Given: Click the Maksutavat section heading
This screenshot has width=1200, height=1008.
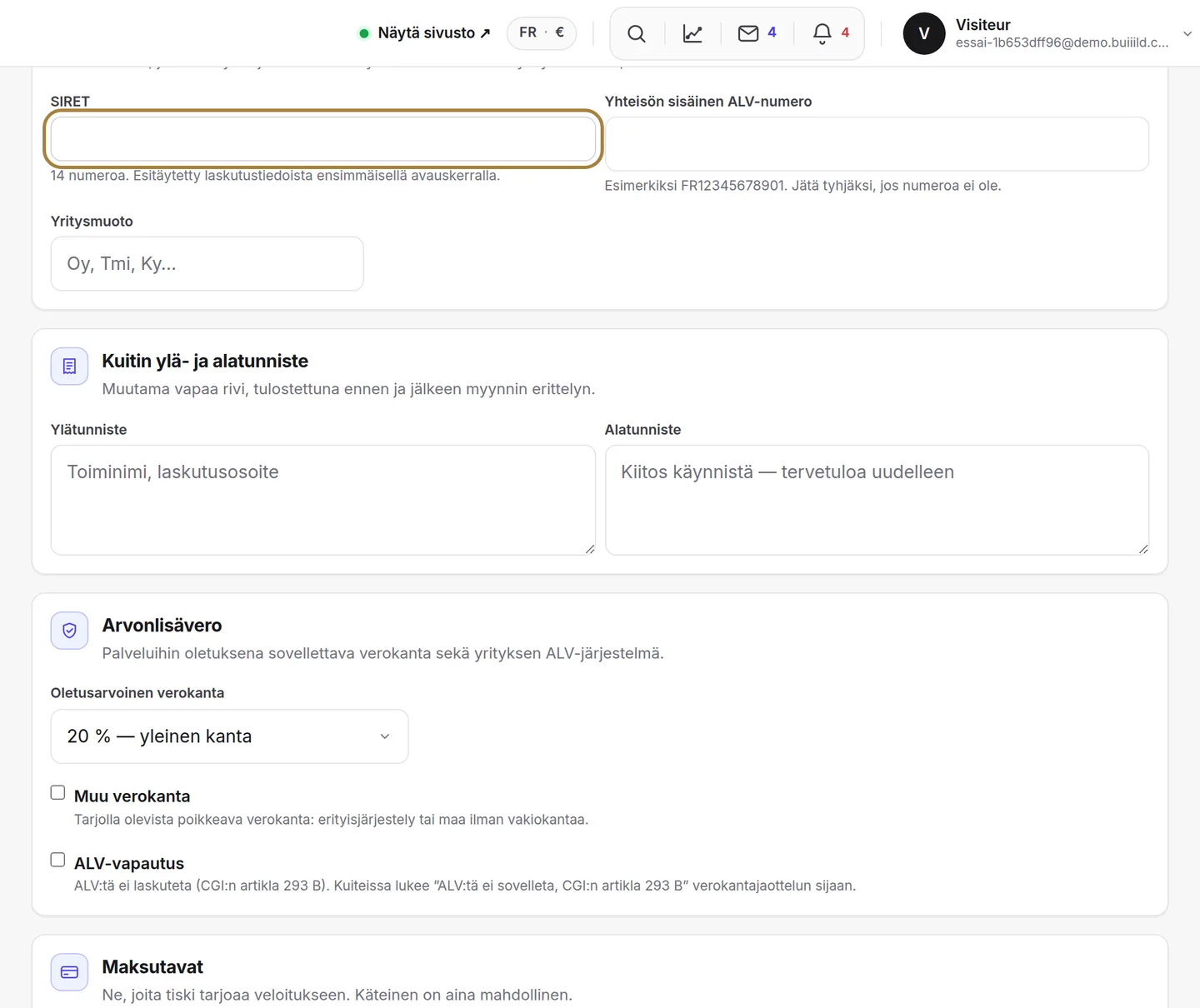Looking at the screenshot, I should (x=152, y=967).
